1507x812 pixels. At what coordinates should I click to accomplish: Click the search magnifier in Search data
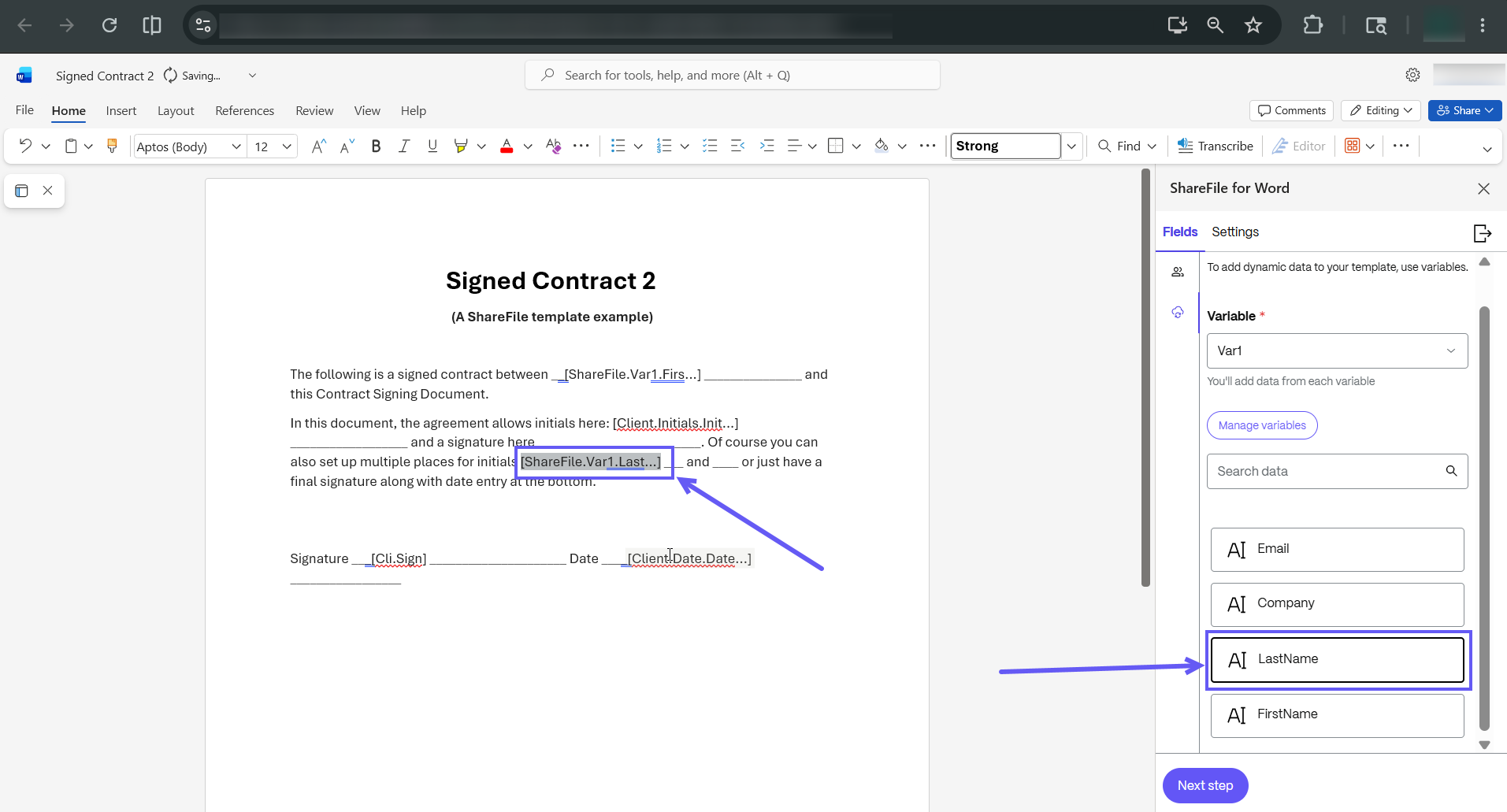1451,471
